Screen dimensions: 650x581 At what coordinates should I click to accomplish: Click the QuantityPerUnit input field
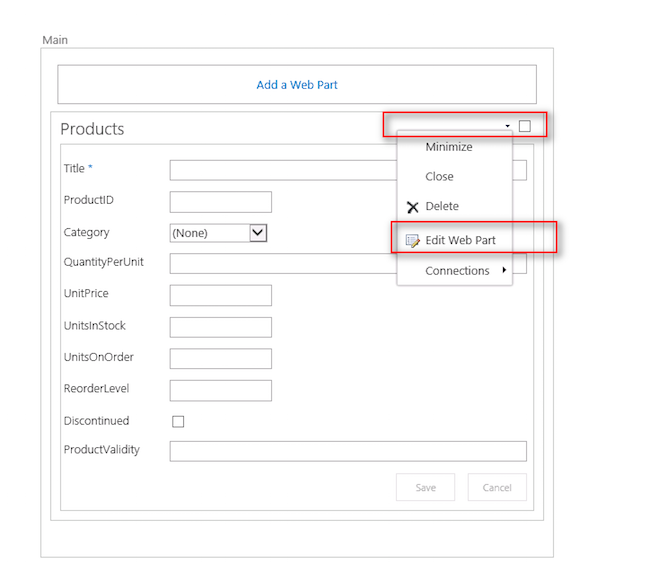tap(280, 264)
